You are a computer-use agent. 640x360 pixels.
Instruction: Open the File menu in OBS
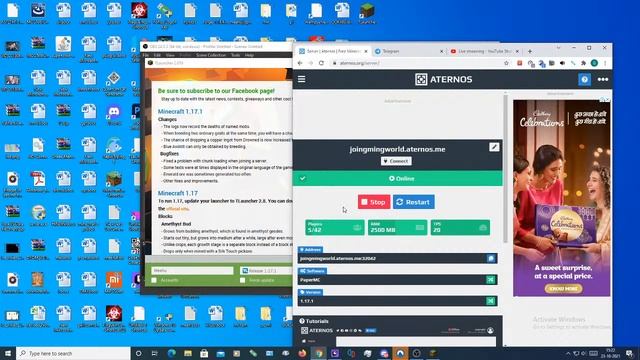(x=146, y=55)
